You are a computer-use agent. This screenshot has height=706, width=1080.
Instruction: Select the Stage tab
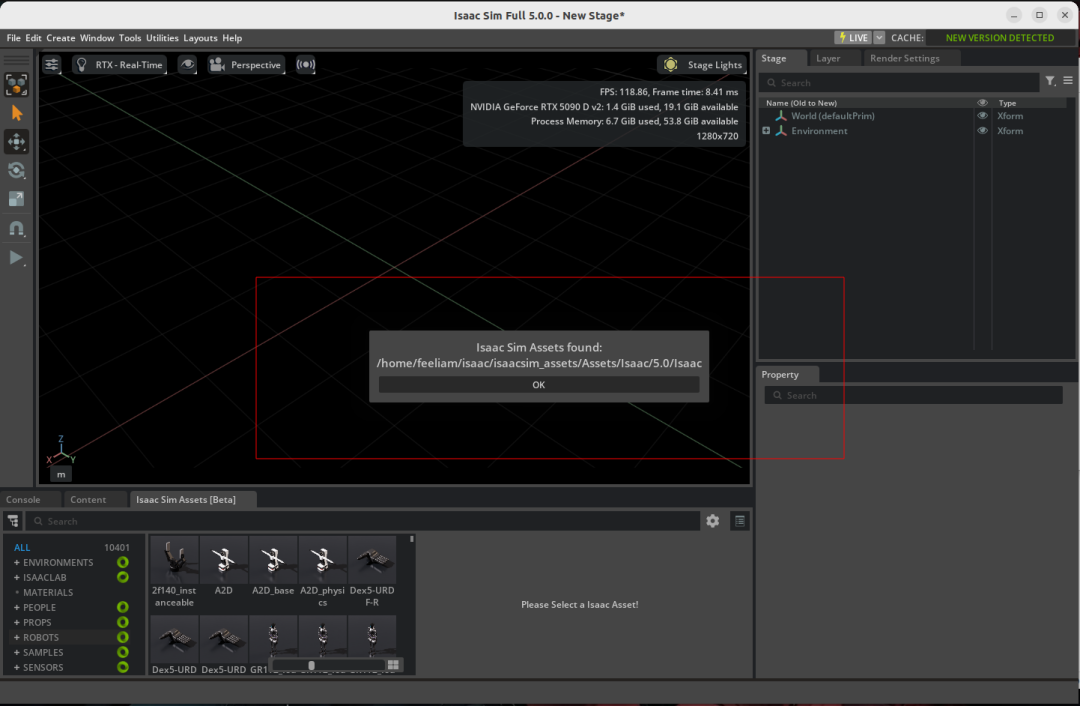(x=773, y=59)
